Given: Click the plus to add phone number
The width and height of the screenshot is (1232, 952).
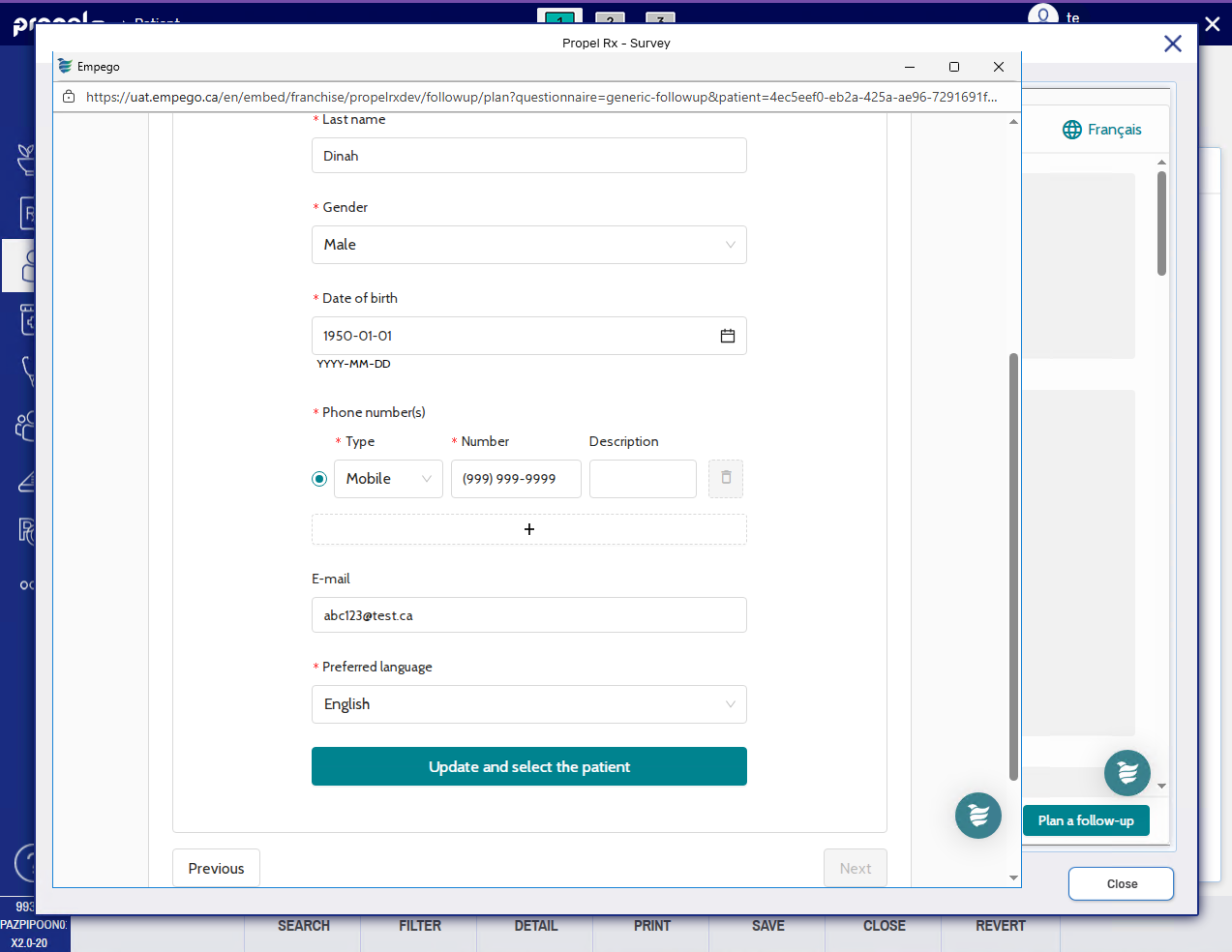Looking at the screenshot, I should [528, 529].
